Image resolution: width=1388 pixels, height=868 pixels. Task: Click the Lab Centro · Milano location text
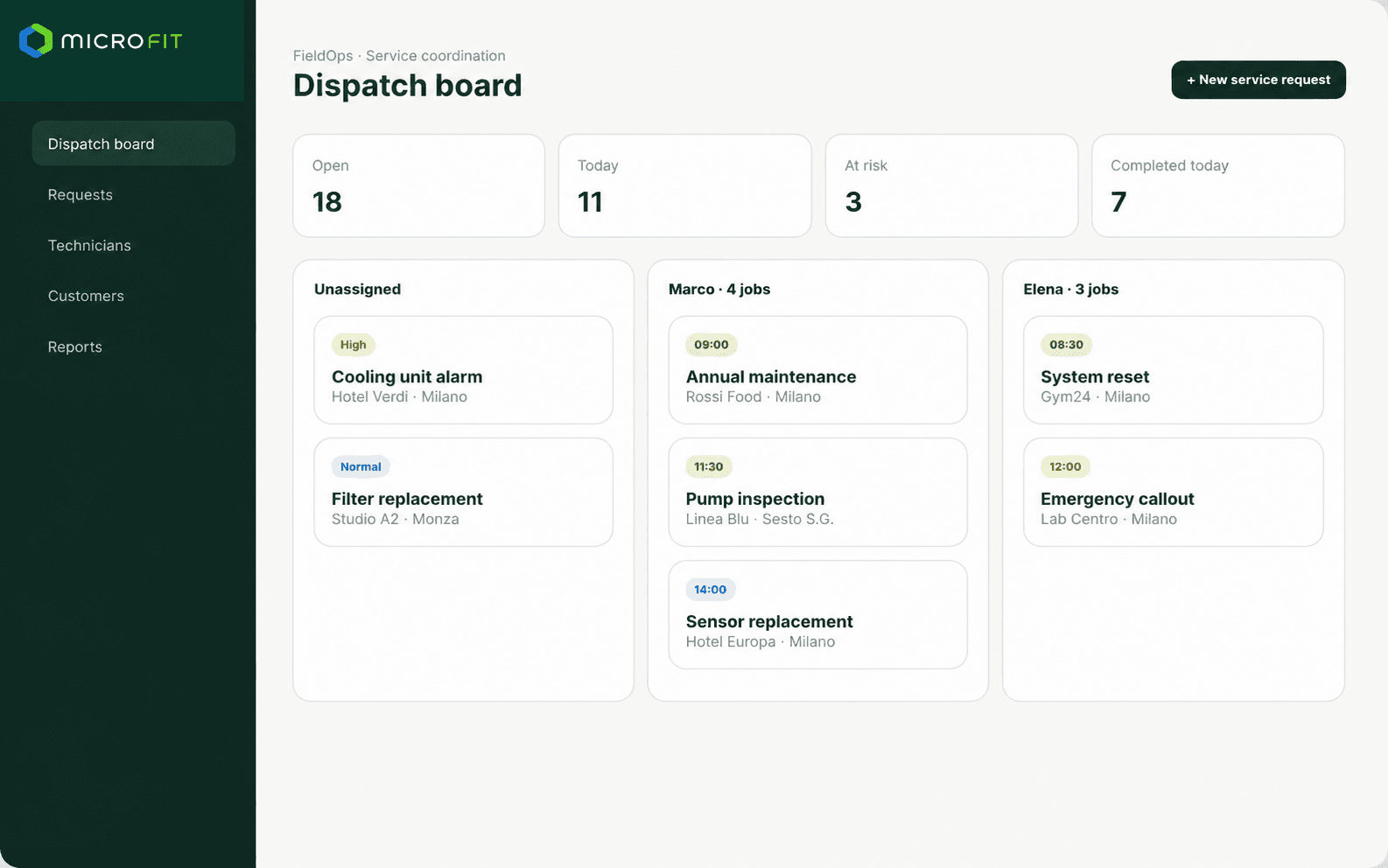click(1109, 520)
